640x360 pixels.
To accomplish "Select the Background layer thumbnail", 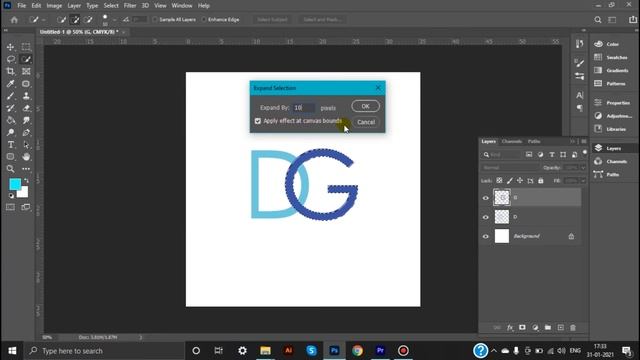I will click(502, 236).
